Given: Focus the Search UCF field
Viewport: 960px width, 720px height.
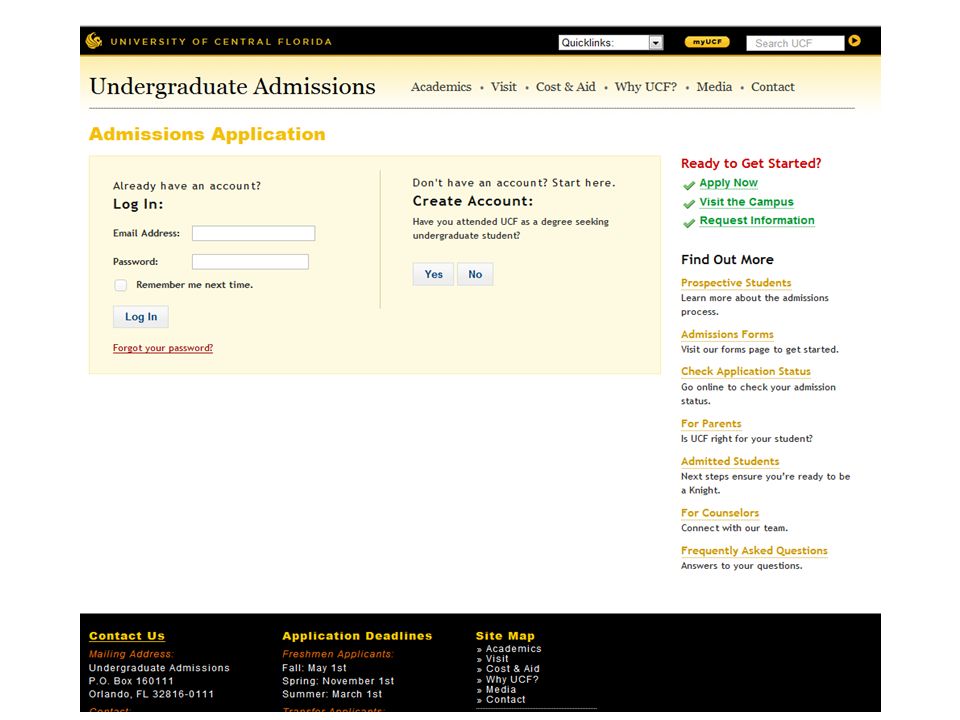Looking at the screenshot, I should 795,43.
